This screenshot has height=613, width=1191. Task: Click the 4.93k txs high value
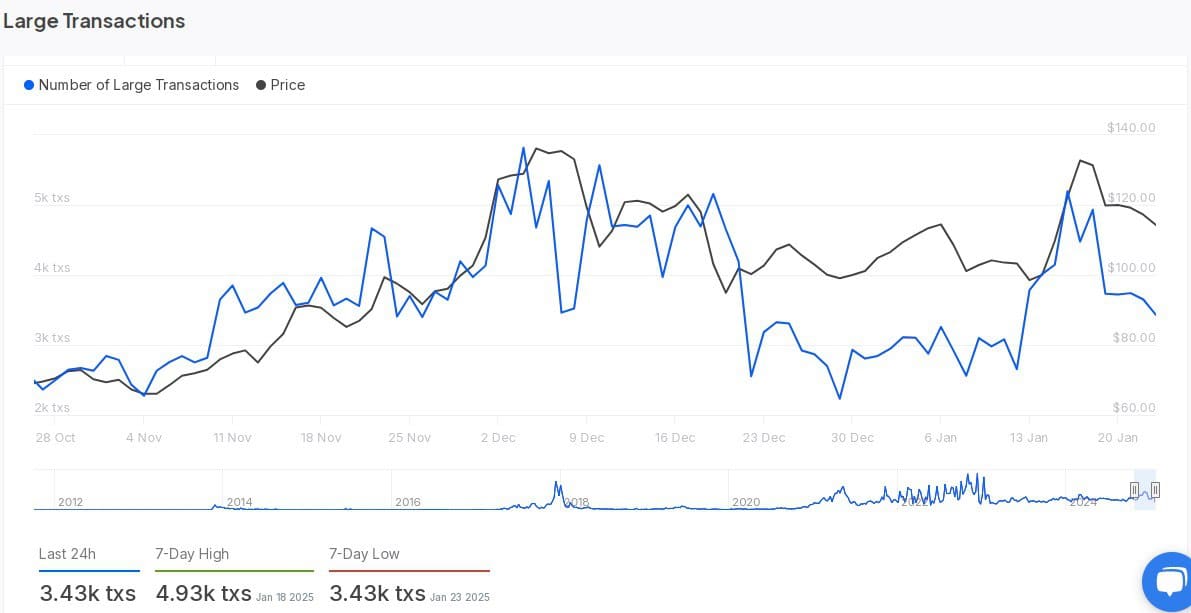tap(203, 593)
